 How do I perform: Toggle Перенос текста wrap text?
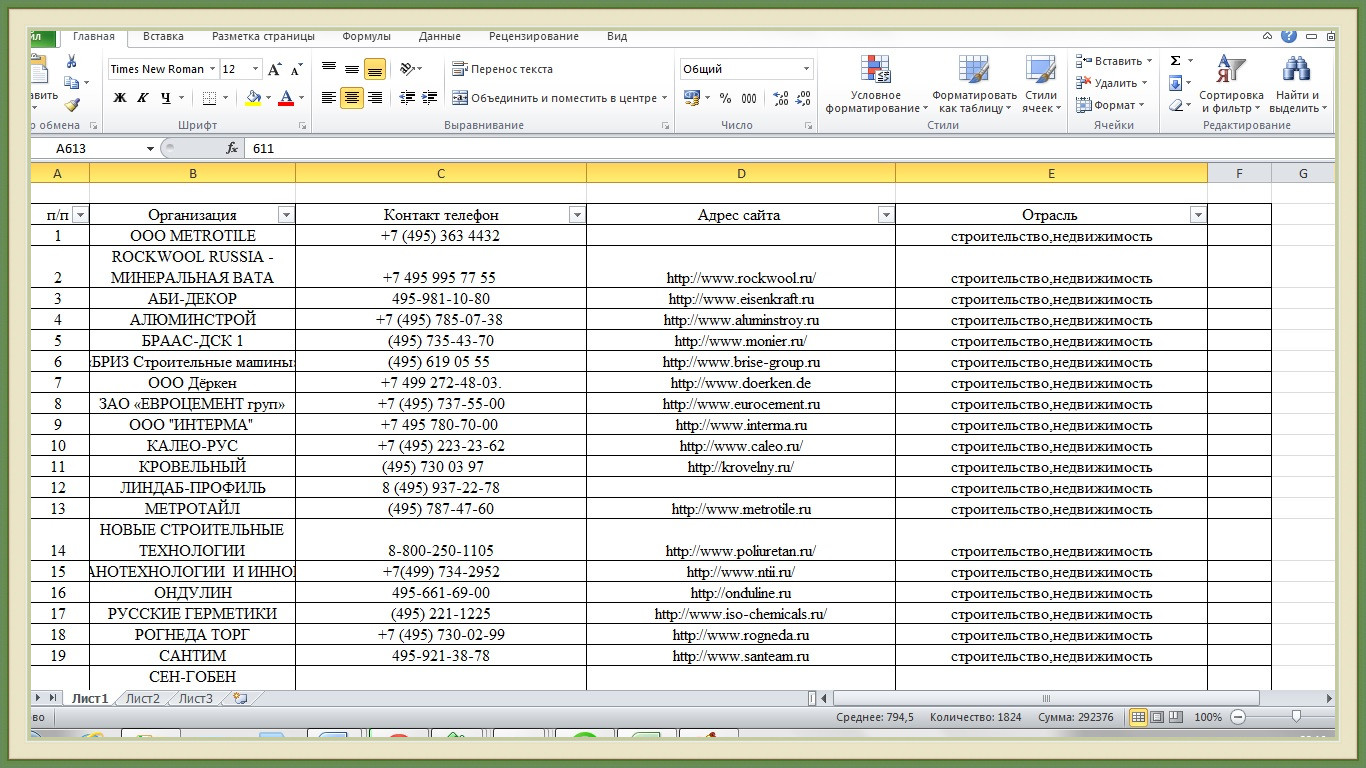(502, 69)
